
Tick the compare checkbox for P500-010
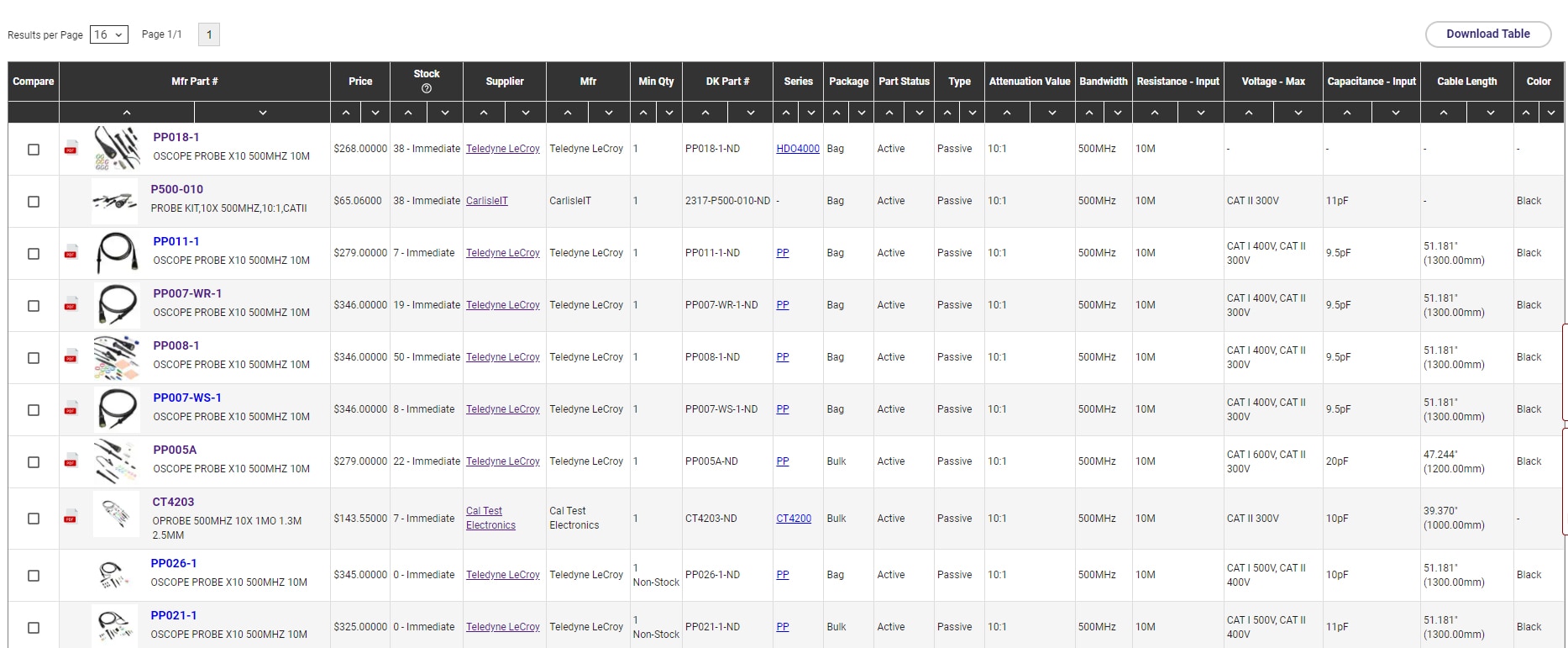pos(34,202)
